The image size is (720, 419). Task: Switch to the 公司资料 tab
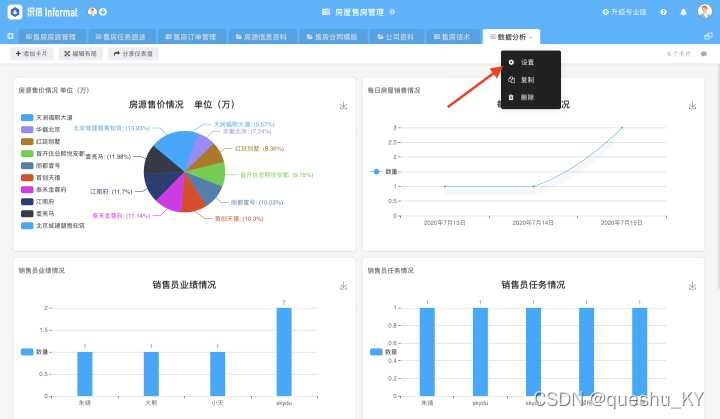pyautogui.click(x=395, y=37)
